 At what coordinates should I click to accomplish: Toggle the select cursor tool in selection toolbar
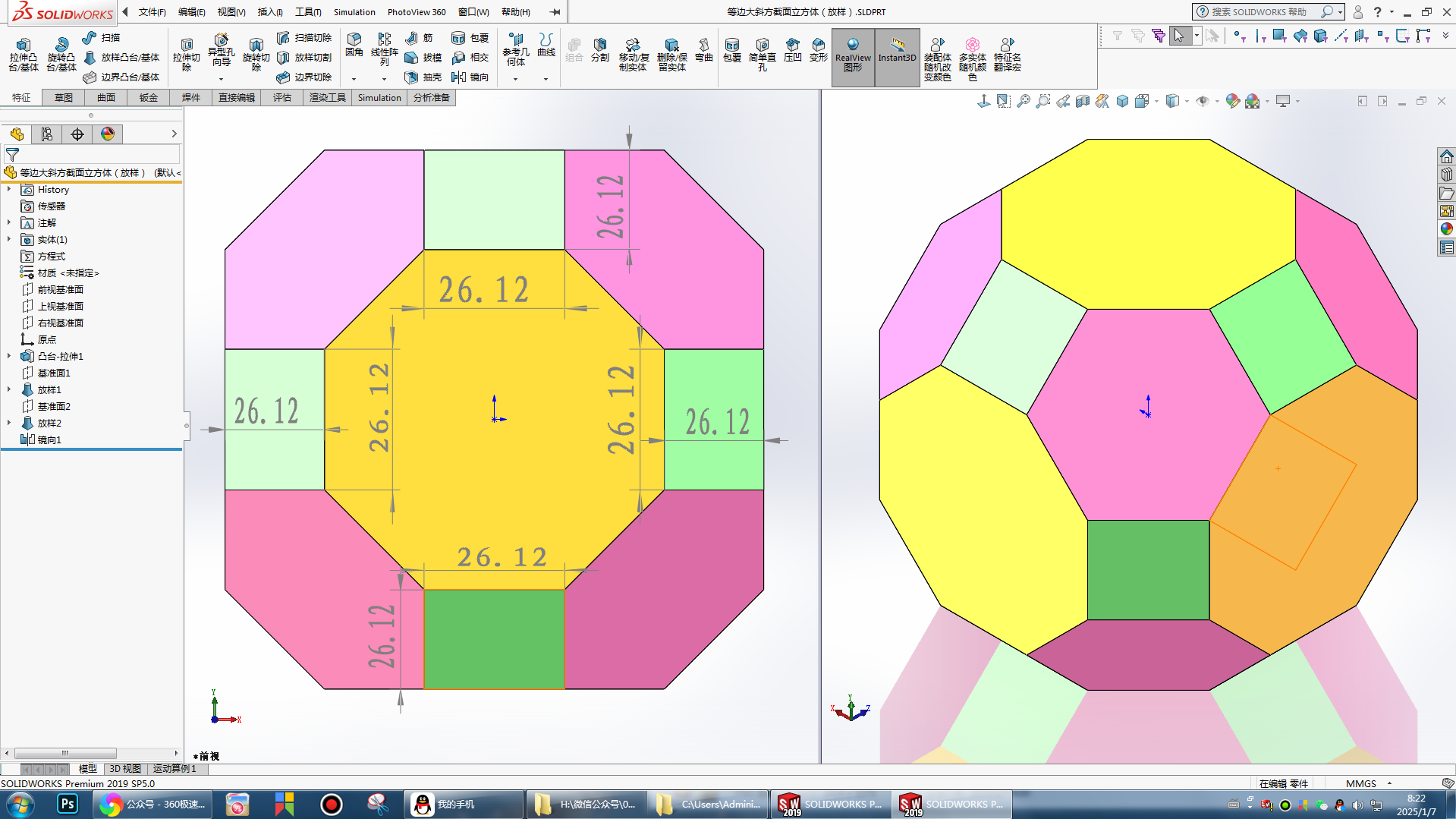pos(1179,36)
